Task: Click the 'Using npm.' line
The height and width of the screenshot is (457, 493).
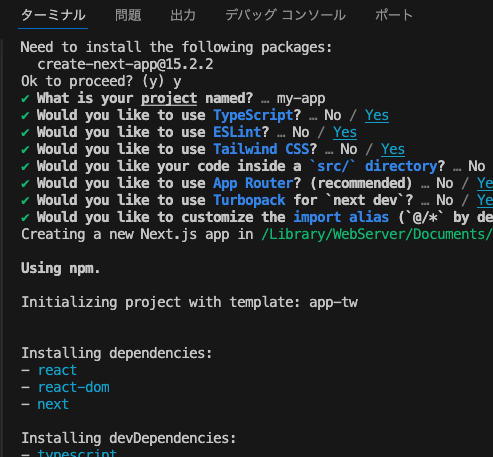Action: point(60,268)
